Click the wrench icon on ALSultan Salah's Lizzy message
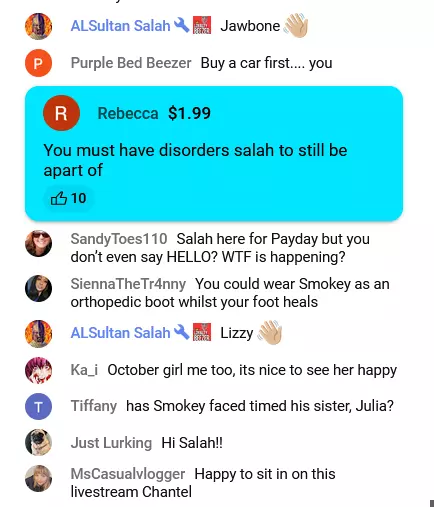Viewport: 434px width, 507px height. click(x=182, y=332)
